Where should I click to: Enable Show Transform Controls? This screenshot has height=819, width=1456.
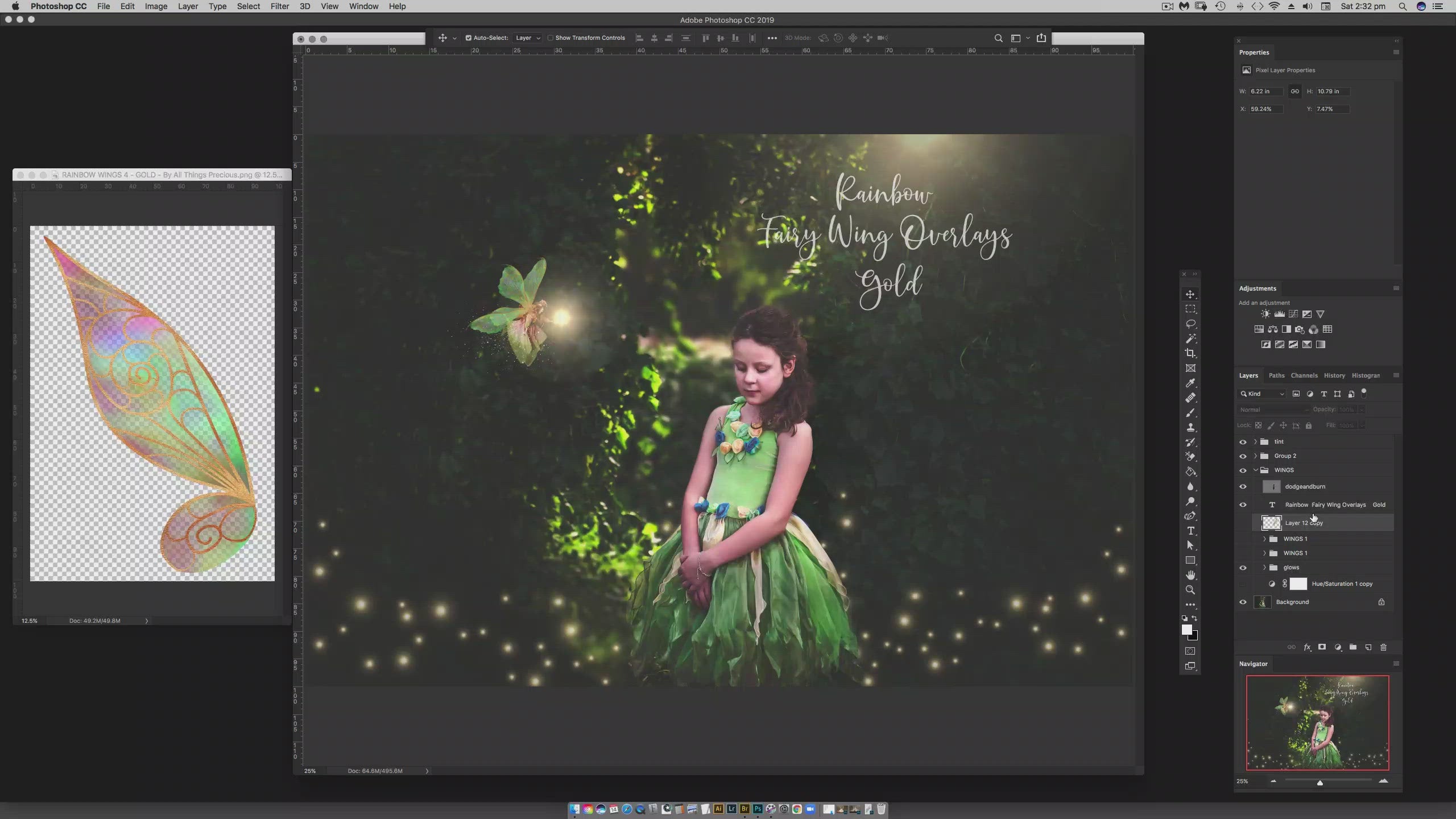click(x=551, y=38)
